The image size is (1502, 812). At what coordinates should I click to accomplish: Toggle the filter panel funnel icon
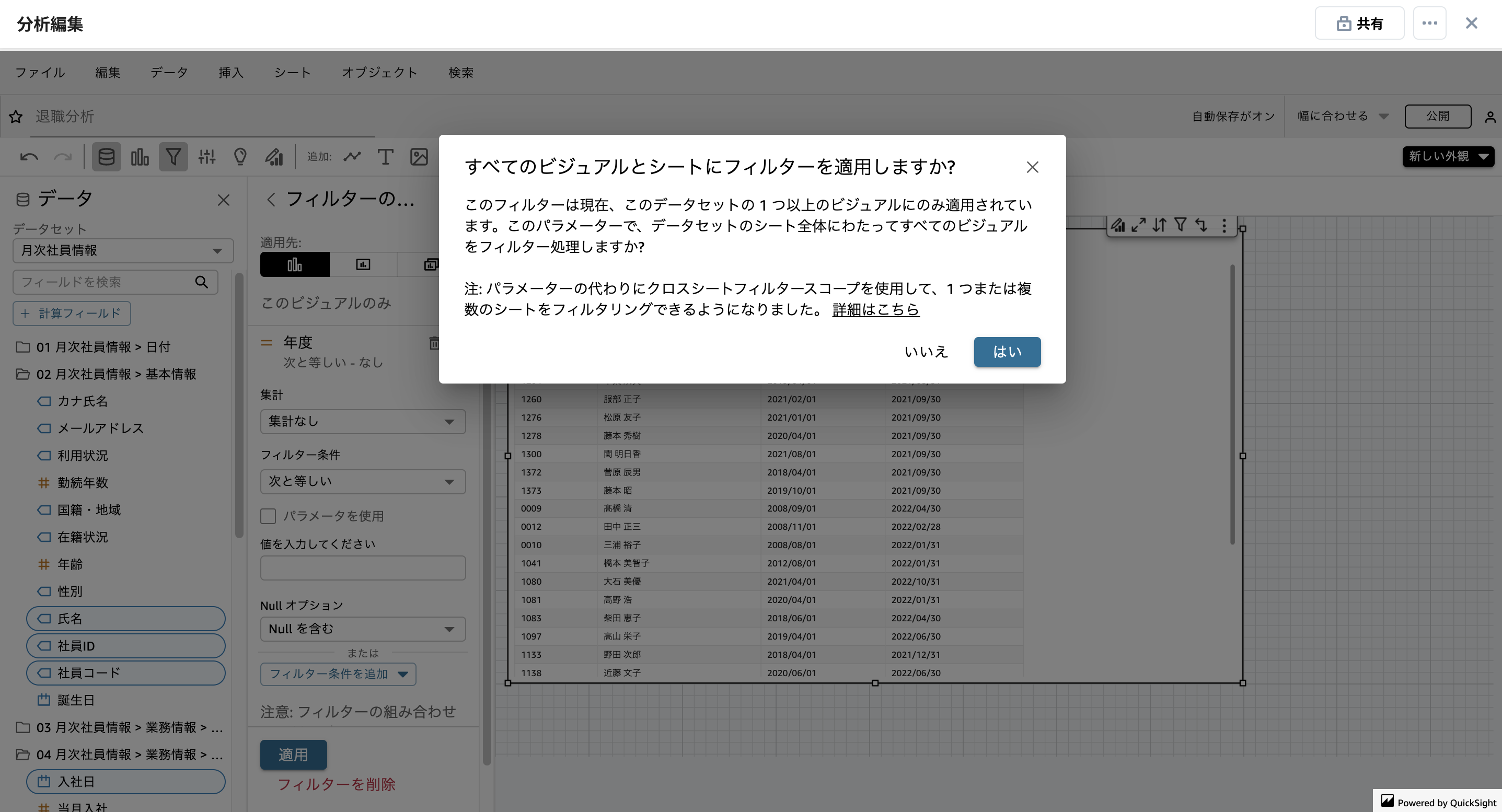point(173,157)
